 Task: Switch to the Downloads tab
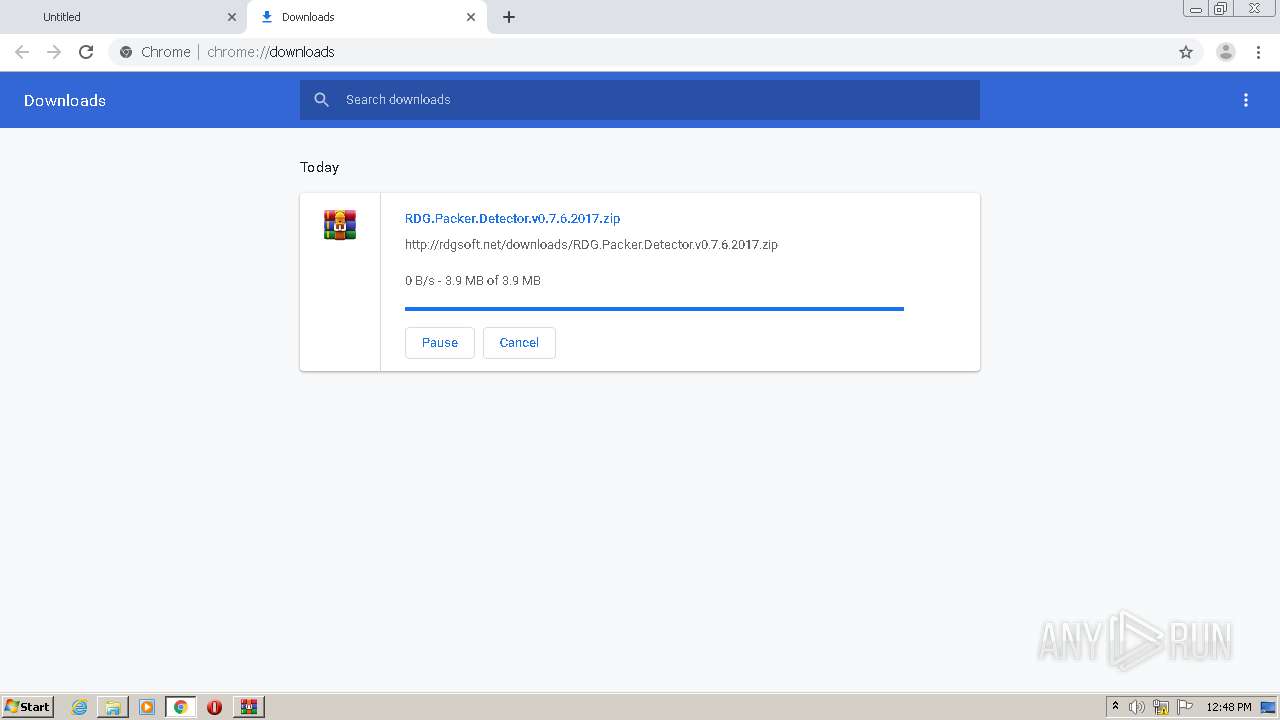coord(367,17)
